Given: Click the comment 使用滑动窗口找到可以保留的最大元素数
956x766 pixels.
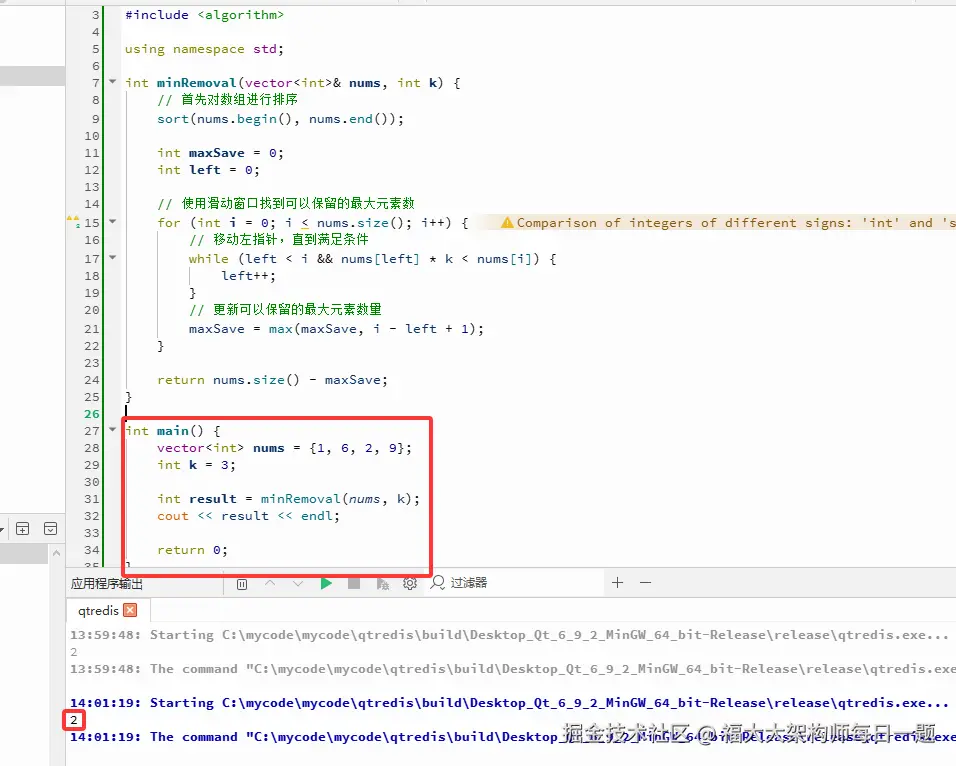Looking at the screenshot, I should click(286, 204).
